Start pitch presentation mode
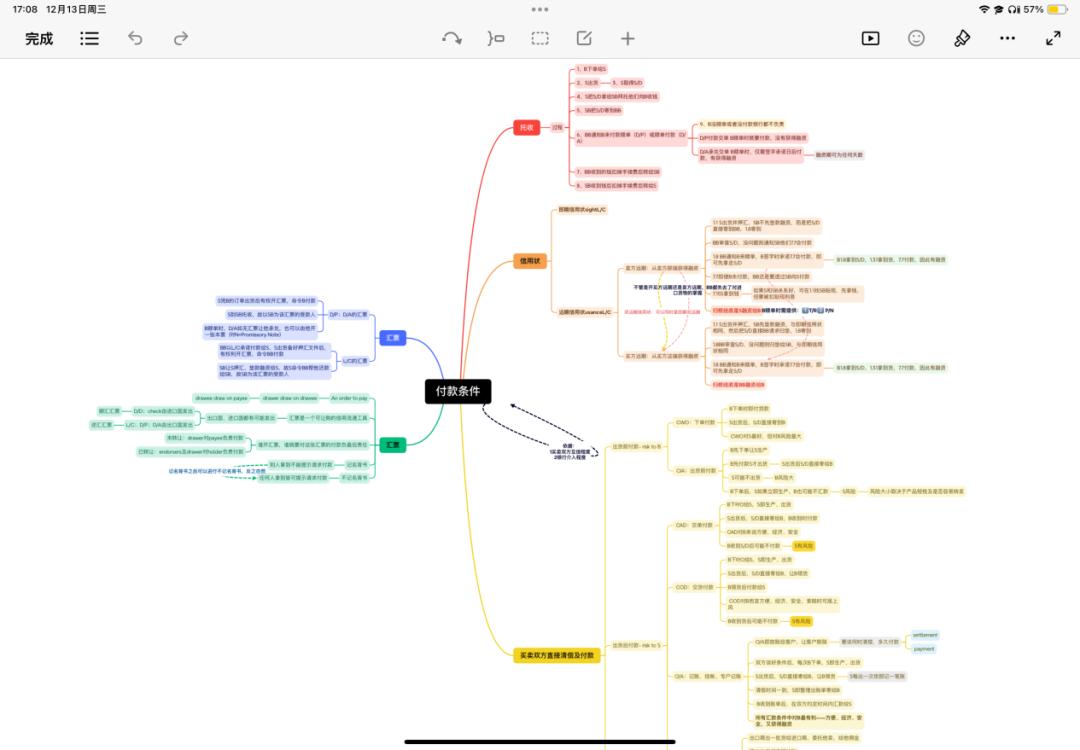This screenshot has width=1080, height=750. click(871, 39)
